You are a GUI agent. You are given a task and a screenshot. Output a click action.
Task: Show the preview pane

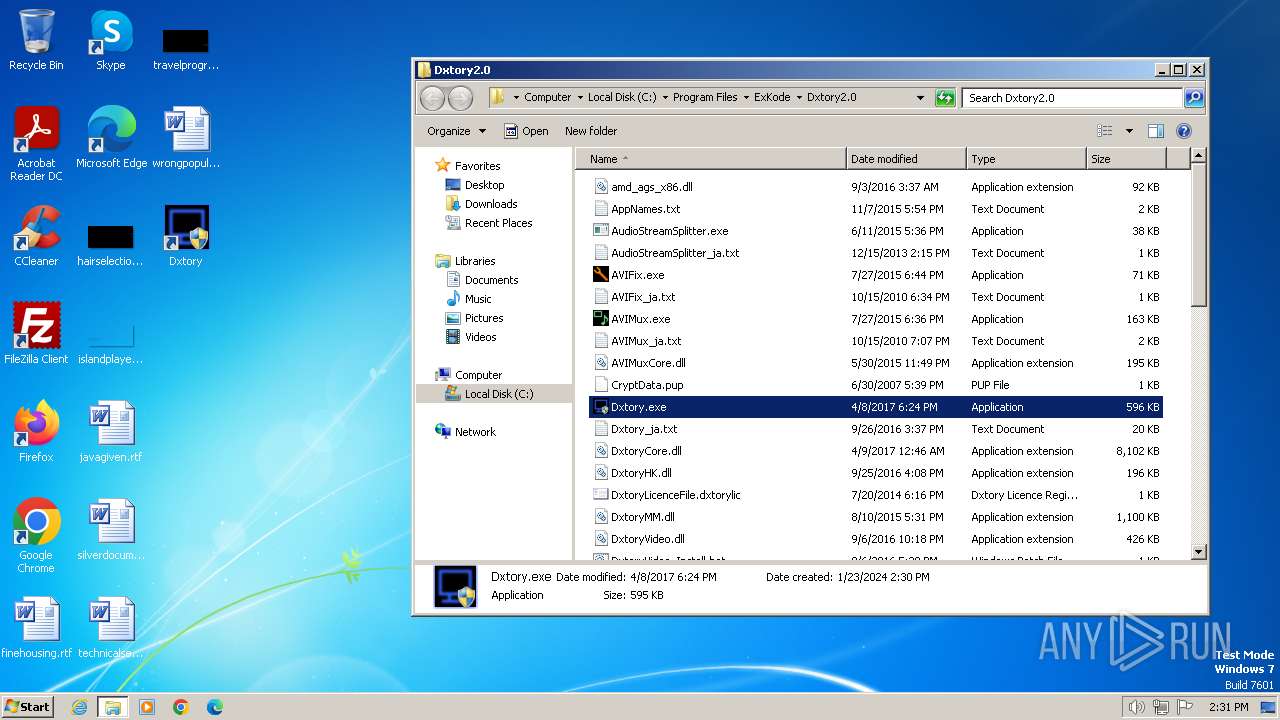tap(1156, 131)
